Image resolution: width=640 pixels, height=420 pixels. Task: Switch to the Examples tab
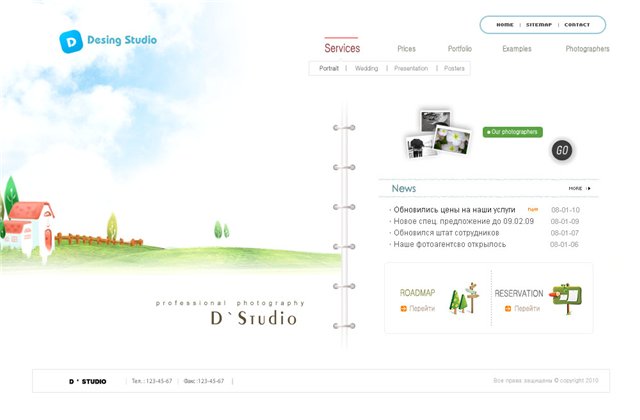(517, 49)
